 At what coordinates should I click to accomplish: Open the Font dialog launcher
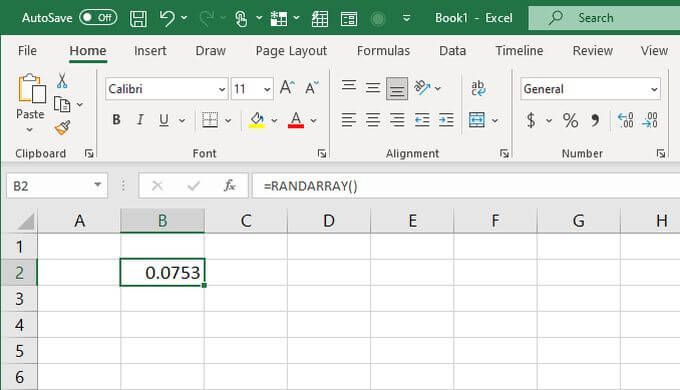(322, 153)
